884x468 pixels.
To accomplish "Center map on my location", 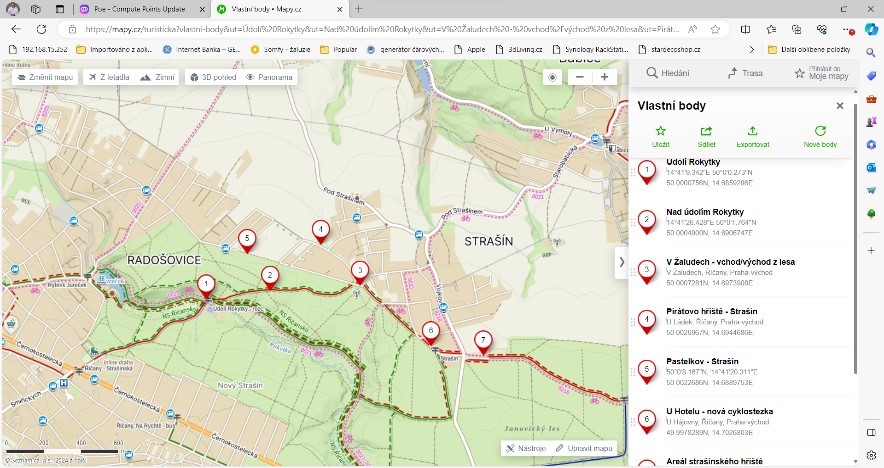I will [x=552, y=77].
